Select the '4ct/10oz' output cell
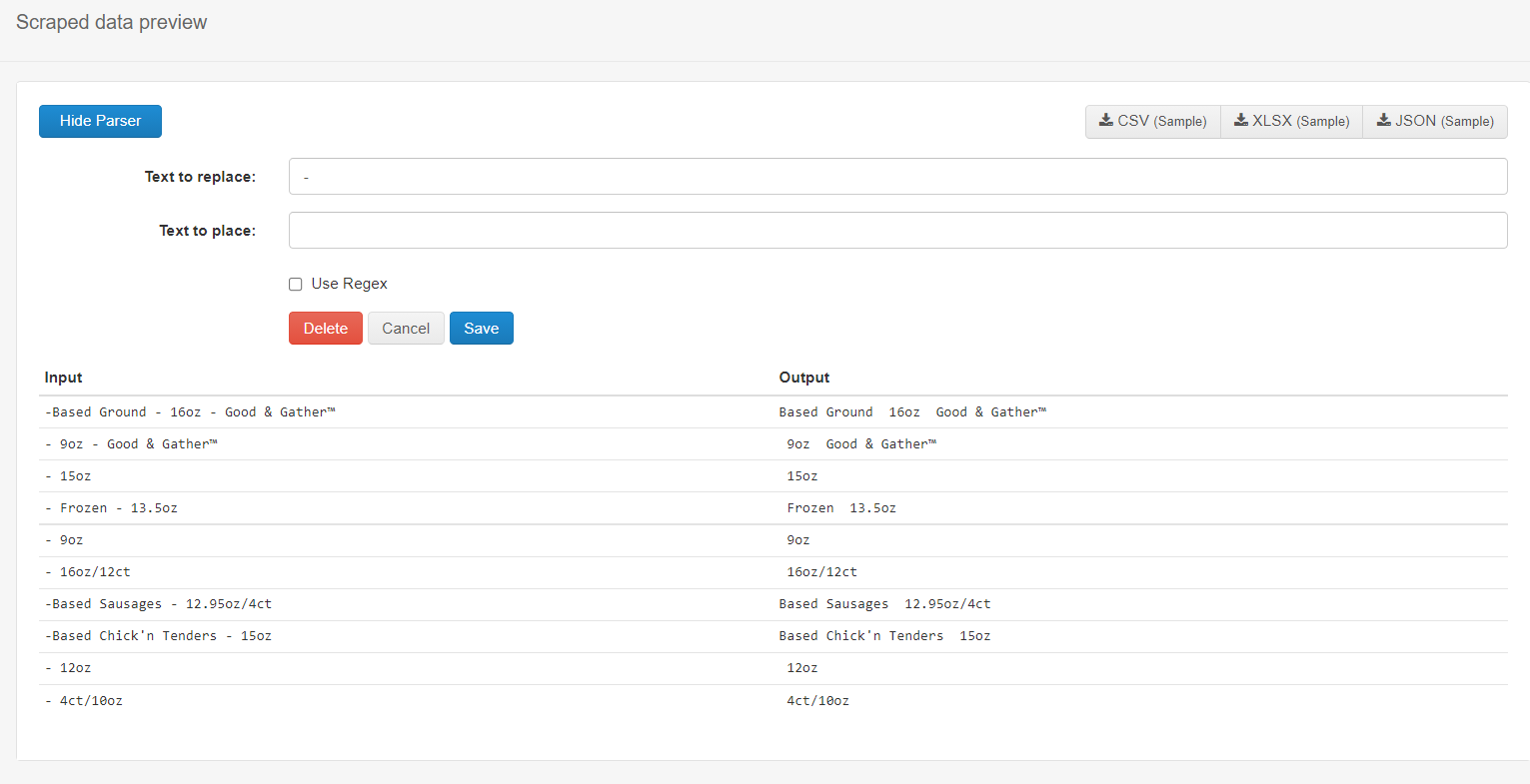This screenshot has height=784, width=1530. pyautogui.click(x=817, y=701)
